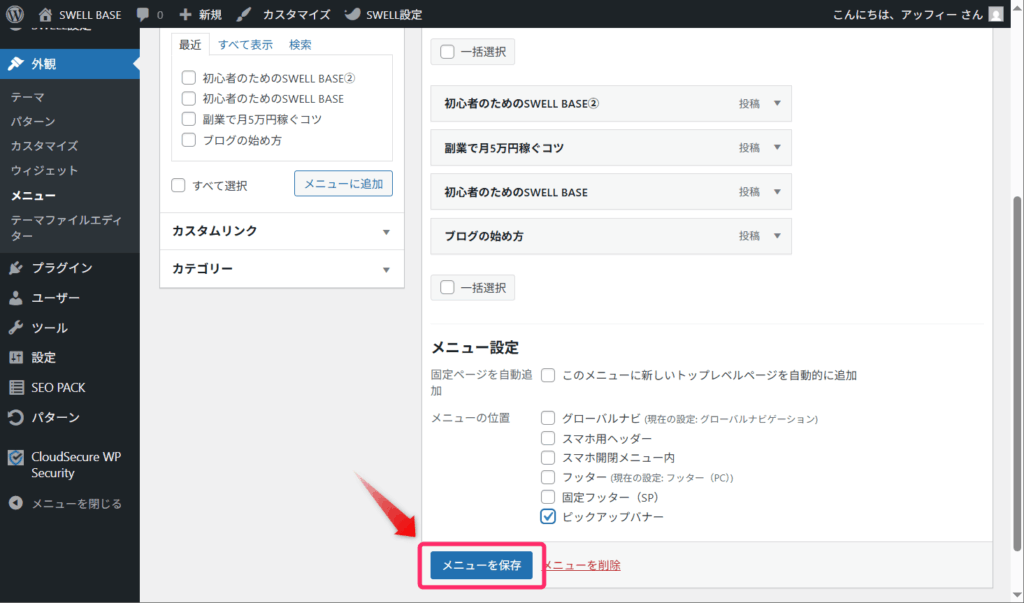Click the 外観 paintbrush icon

pyautogui.click(x=16, y=63)
